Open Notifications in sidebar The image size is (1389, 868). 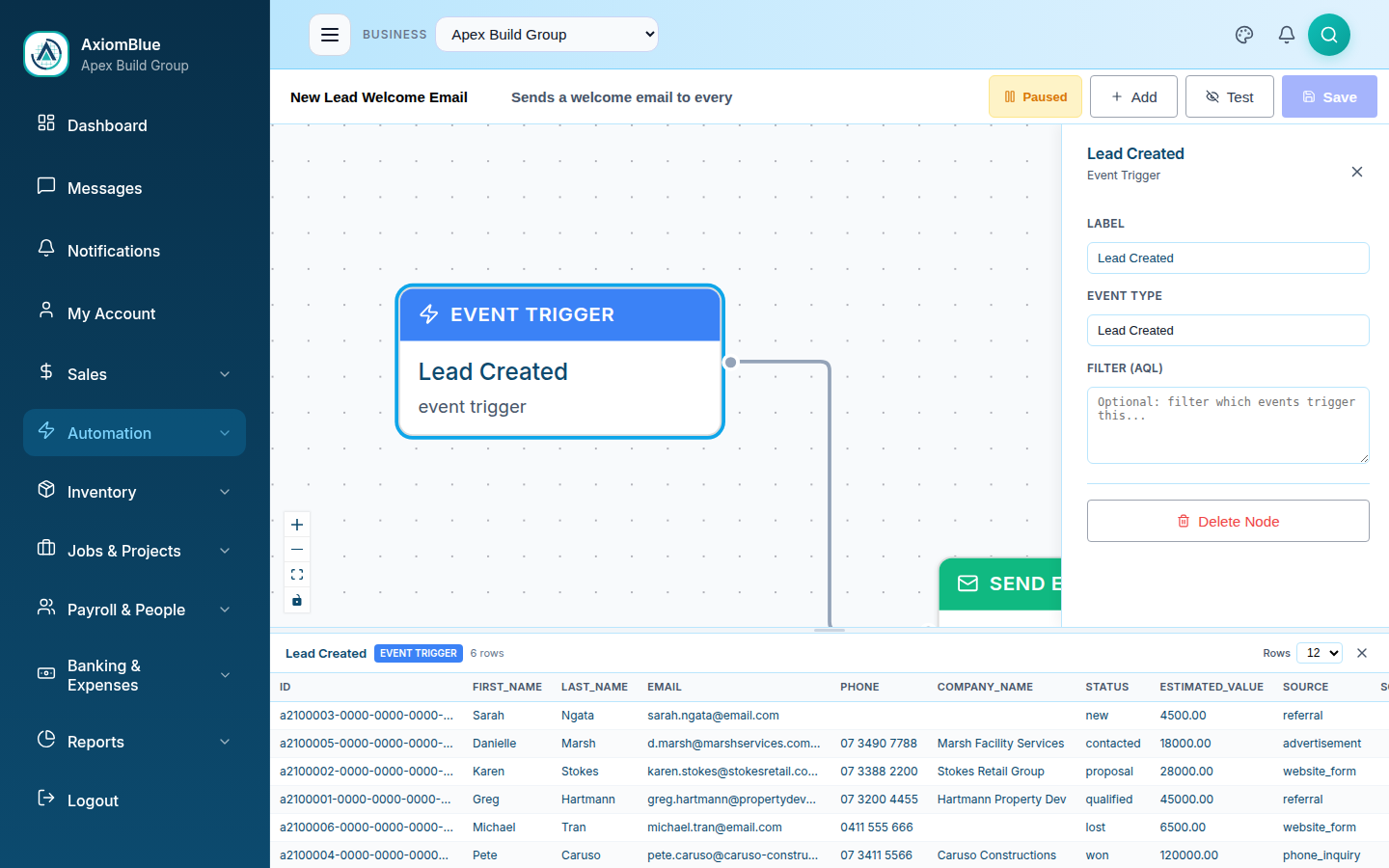[134, 251]
